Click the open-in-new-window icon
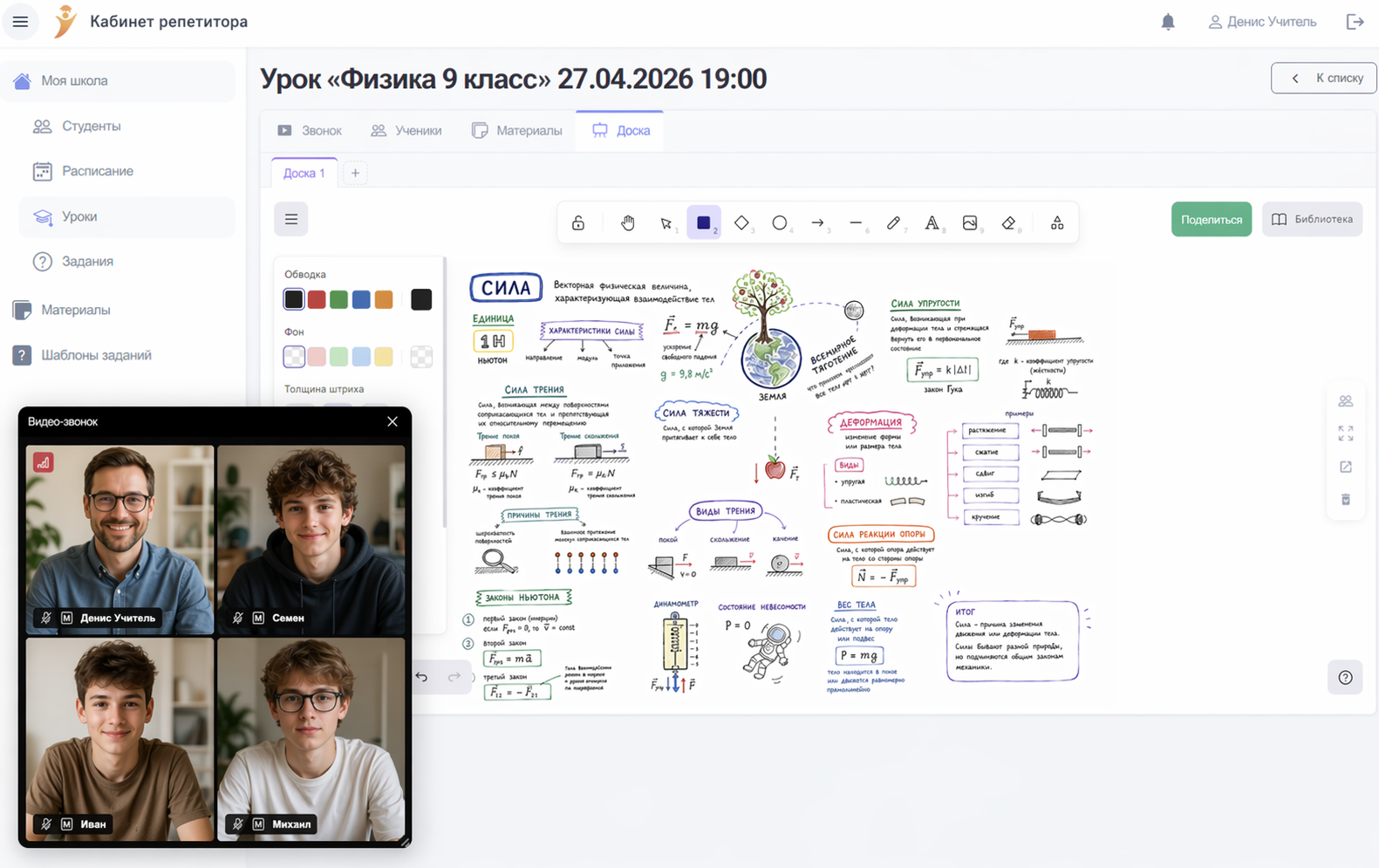Screen dimensions: 1379x868 click(x=1346, y=467)
